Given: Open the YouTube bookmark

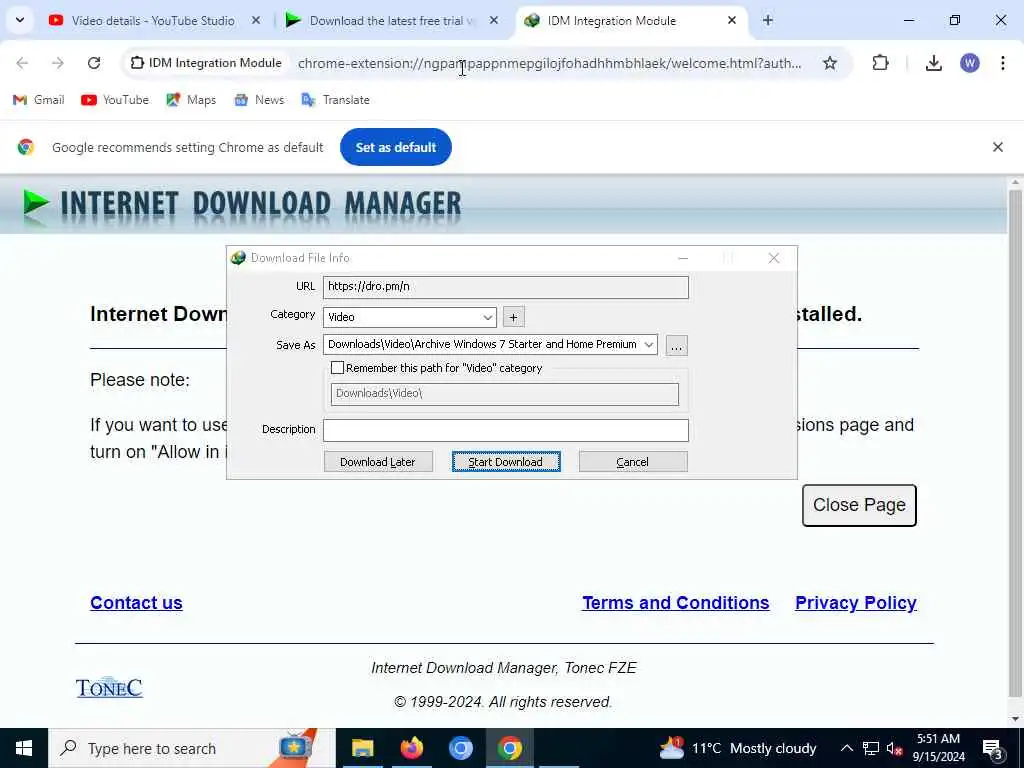Looking at the screenshot, I should pos(115,100).
